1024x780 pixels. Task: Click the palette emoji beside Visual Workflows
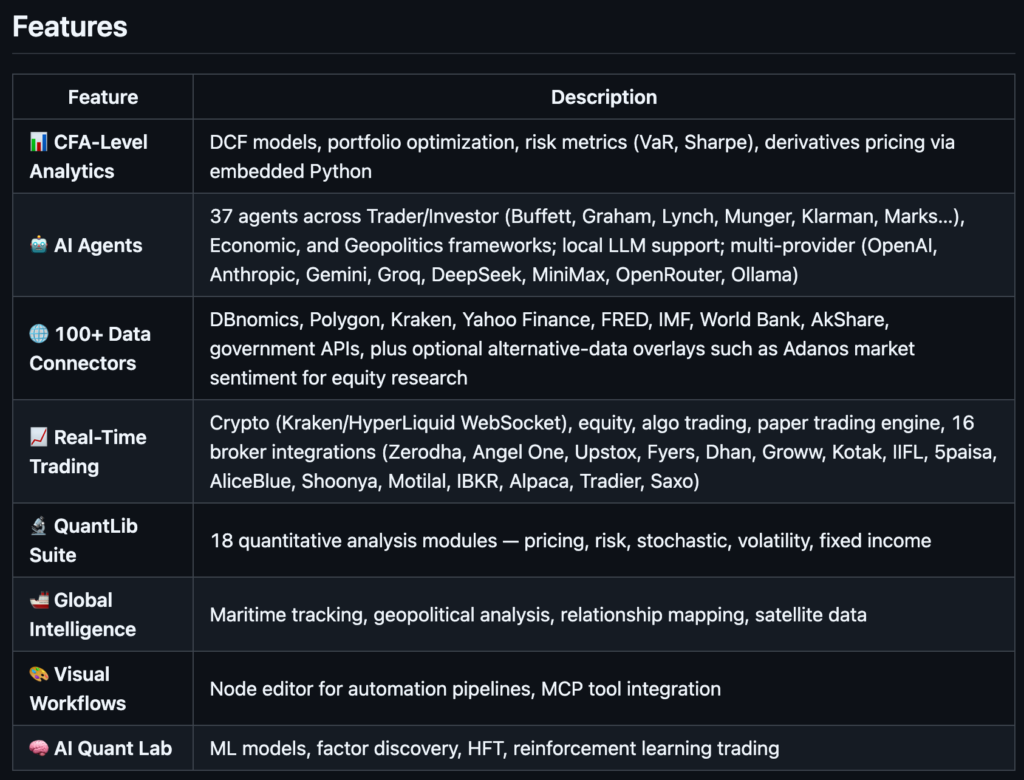[39, 674]
